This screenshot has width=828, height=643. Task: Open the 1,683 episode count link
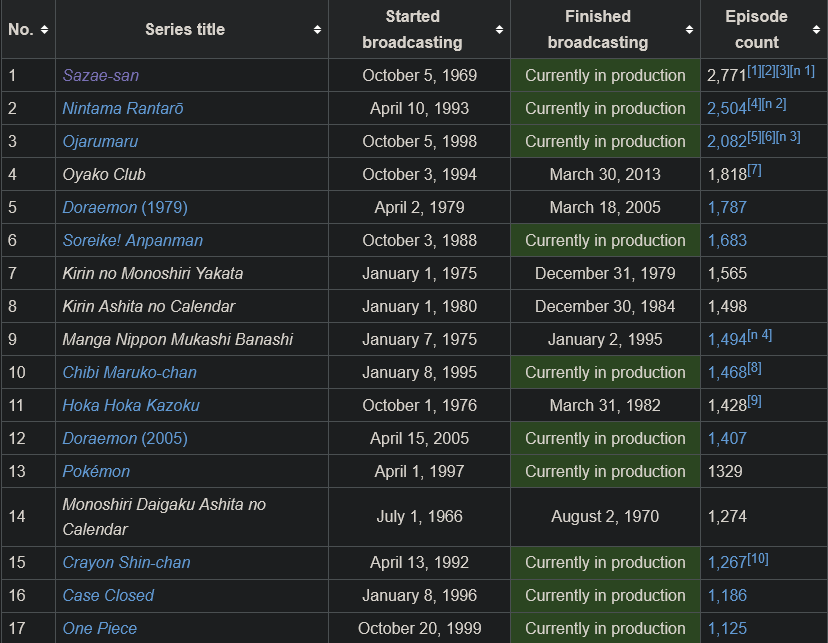point(727,240)
